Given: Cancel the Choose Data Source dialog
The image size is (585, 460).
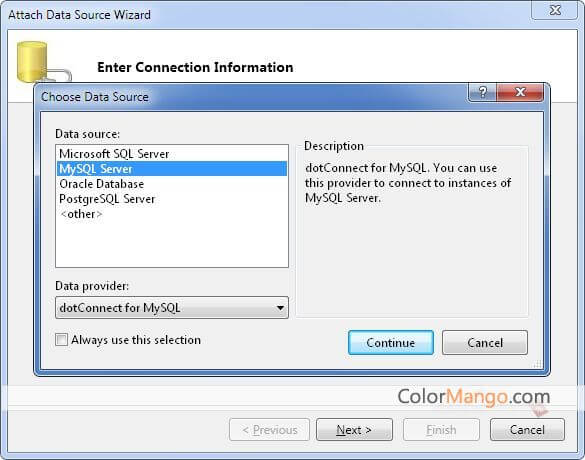Looking at the screenshot, I should pos(485,342).
